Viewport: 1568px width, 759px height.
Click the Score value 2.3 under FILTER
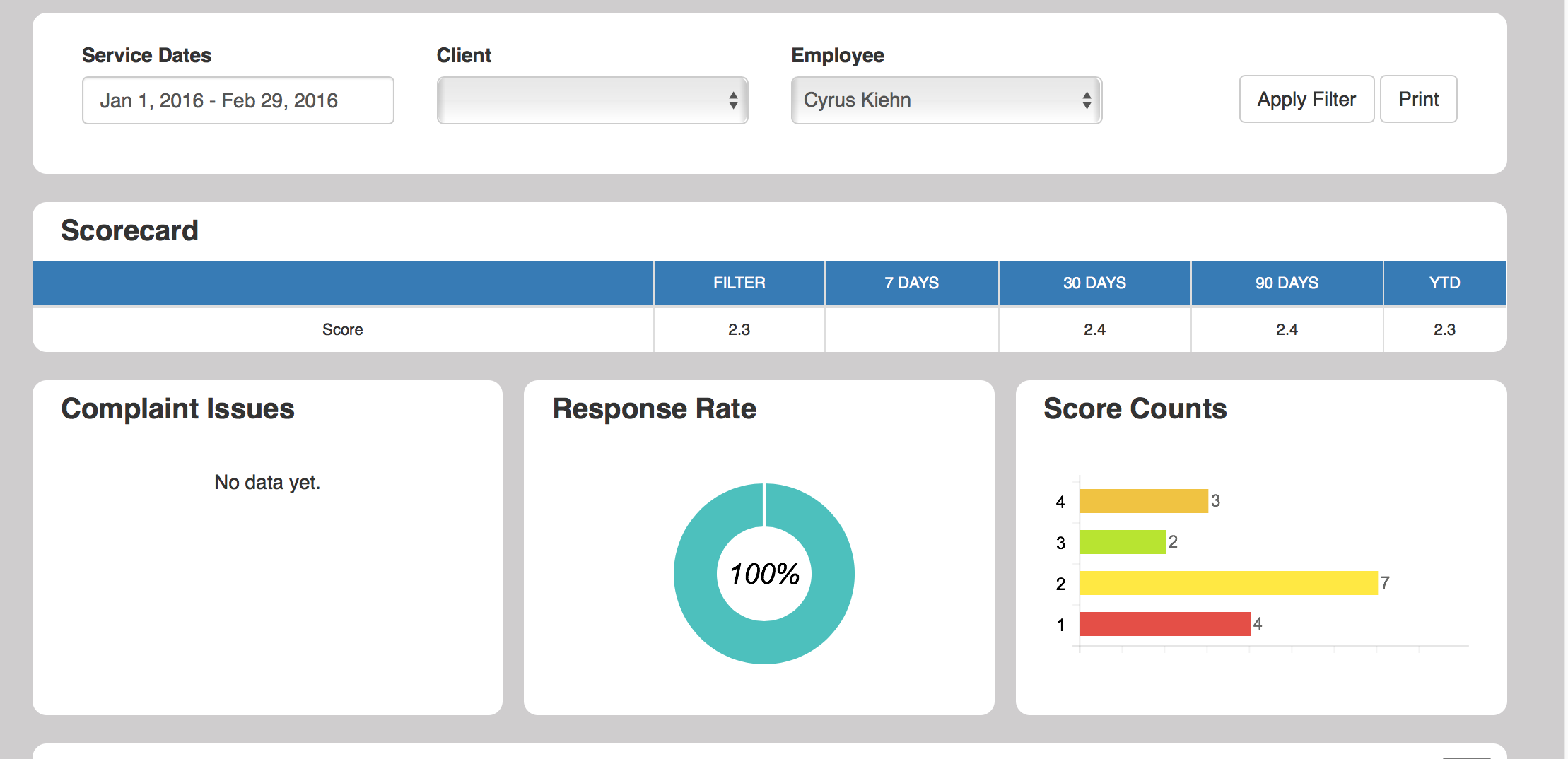coord(738,329)
